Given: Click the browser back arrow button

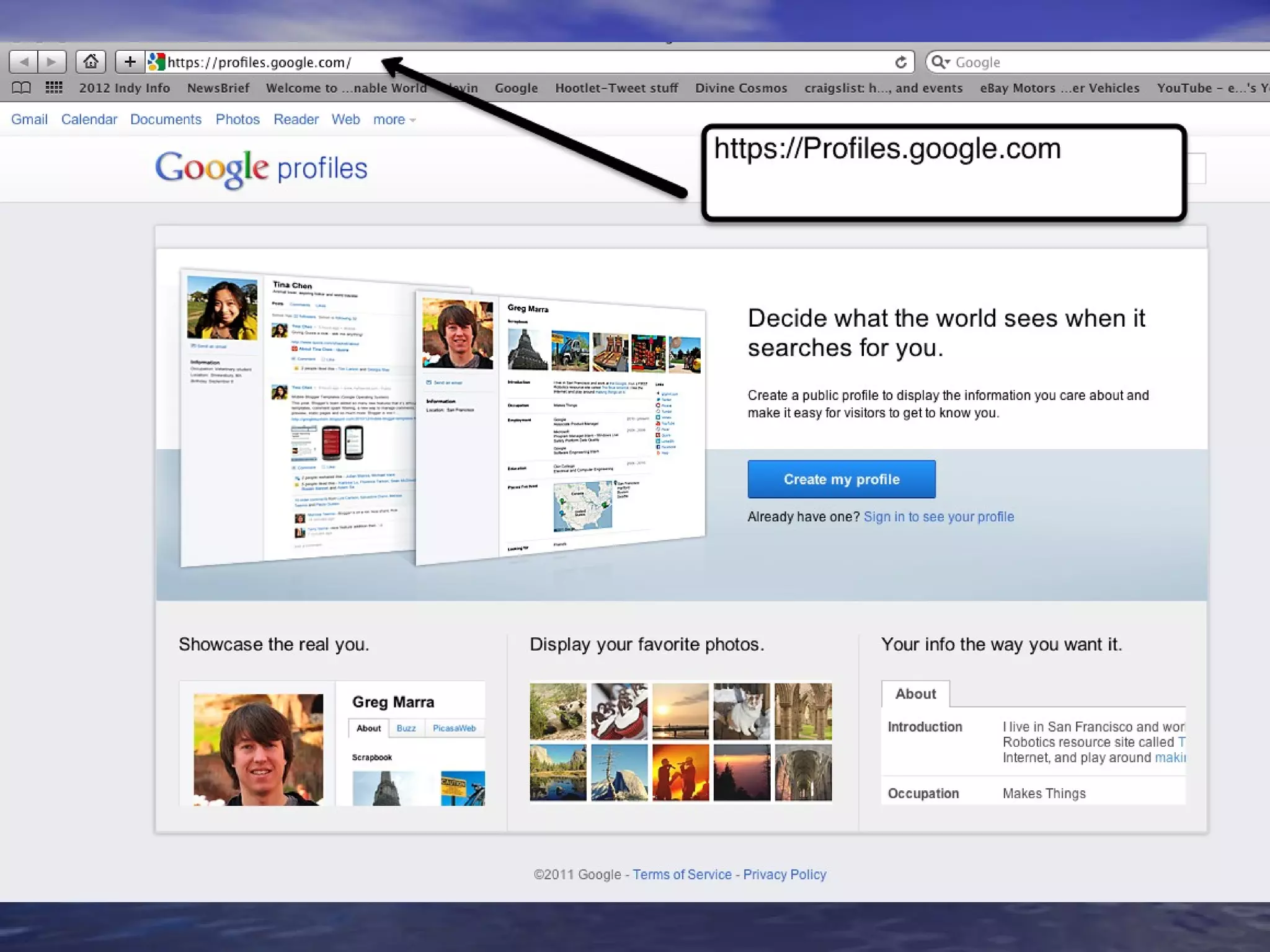Looking at the screenshot, I should pyautogui.click(x=24, y=62).
